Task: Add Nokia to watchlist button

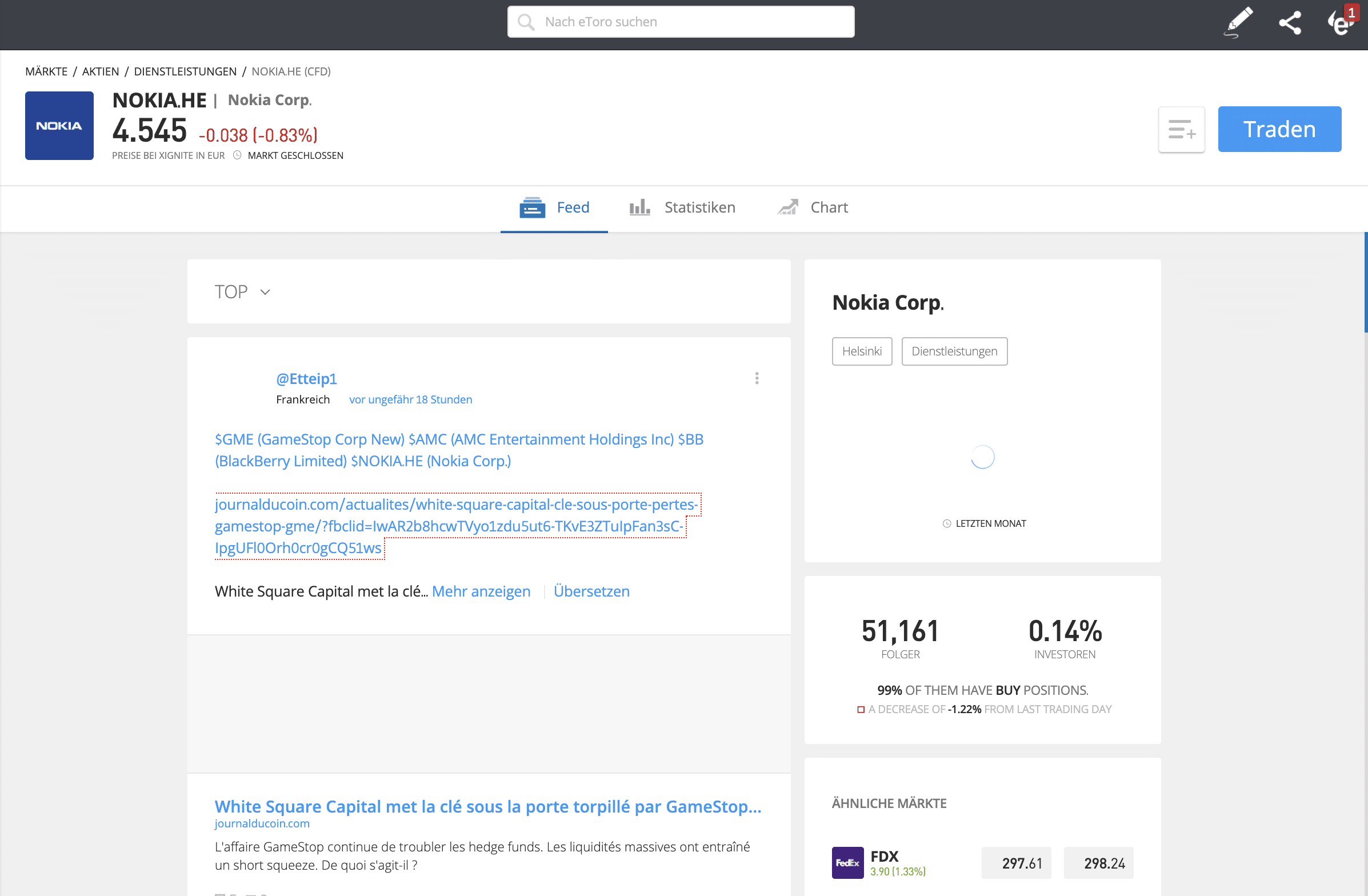Action: (1181, 129)
